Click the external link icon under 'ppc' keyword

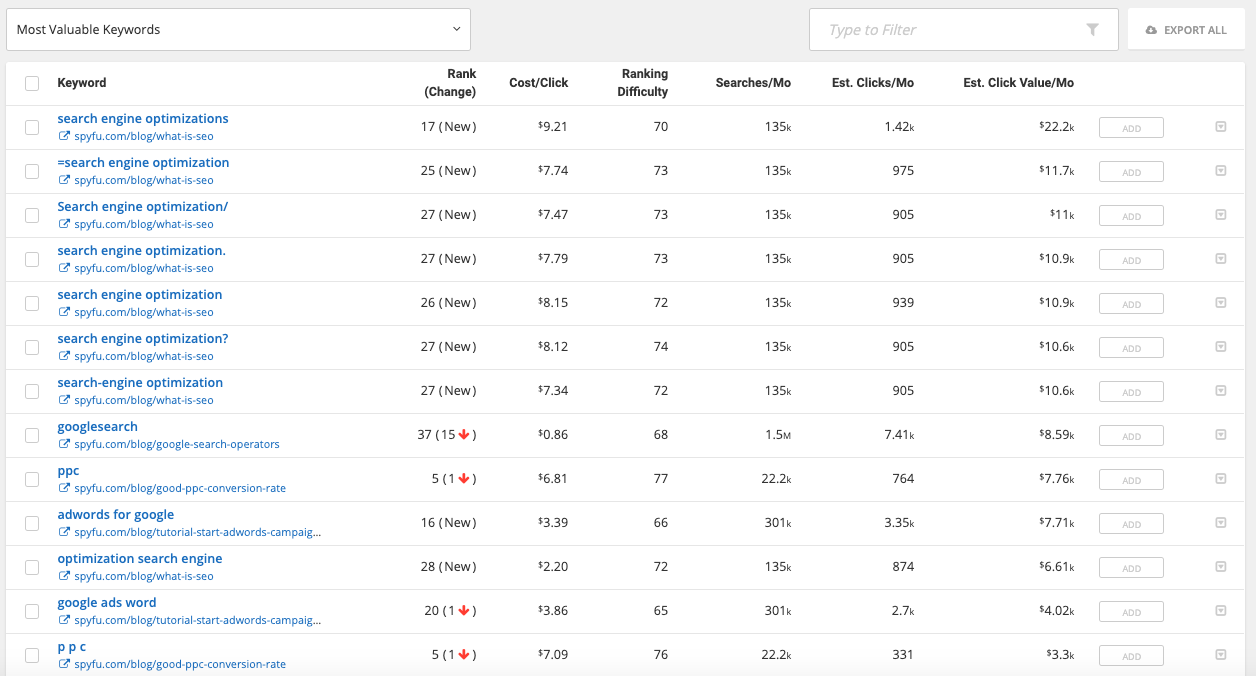[64, 489]
